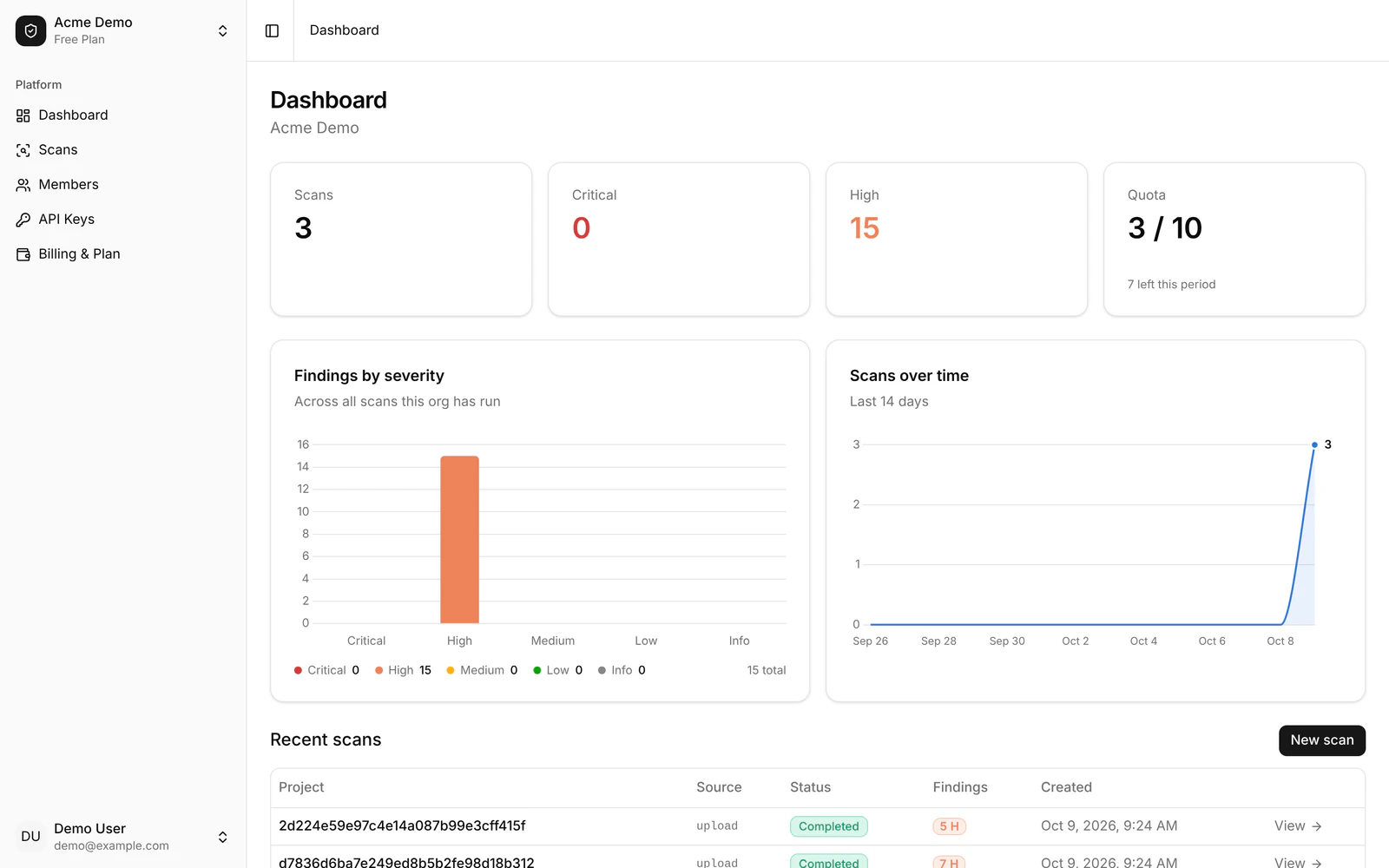Click the Critical count card
Image resolution: width=1389 pixels, height=868 pixels.
[679, 240]
